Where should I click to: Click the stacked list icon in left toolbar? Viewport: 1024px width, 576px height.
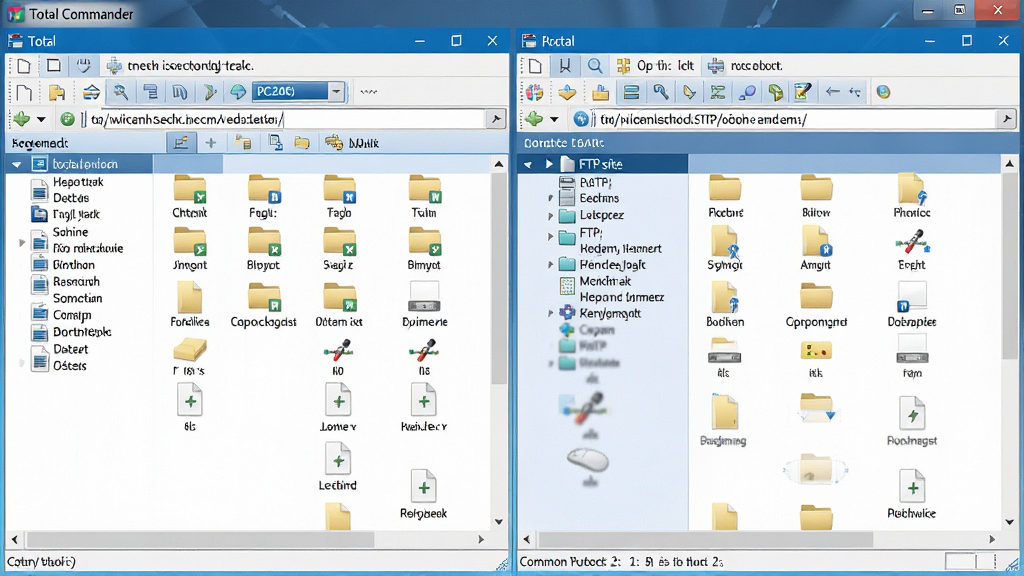coord(151,92)
